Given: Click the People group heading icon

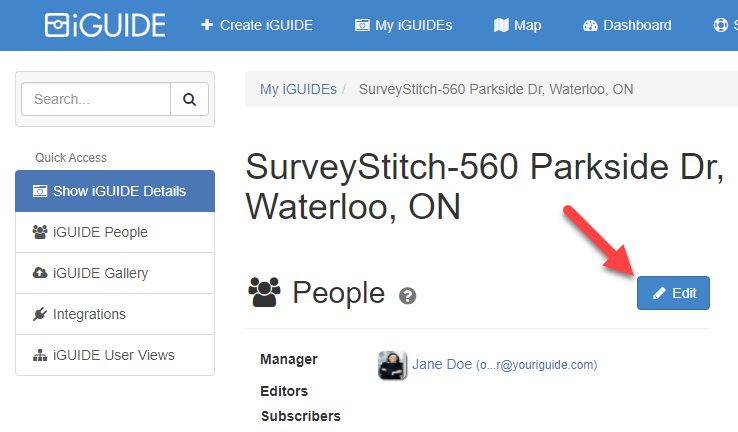Looking at the screenshot, I should 264,292.
